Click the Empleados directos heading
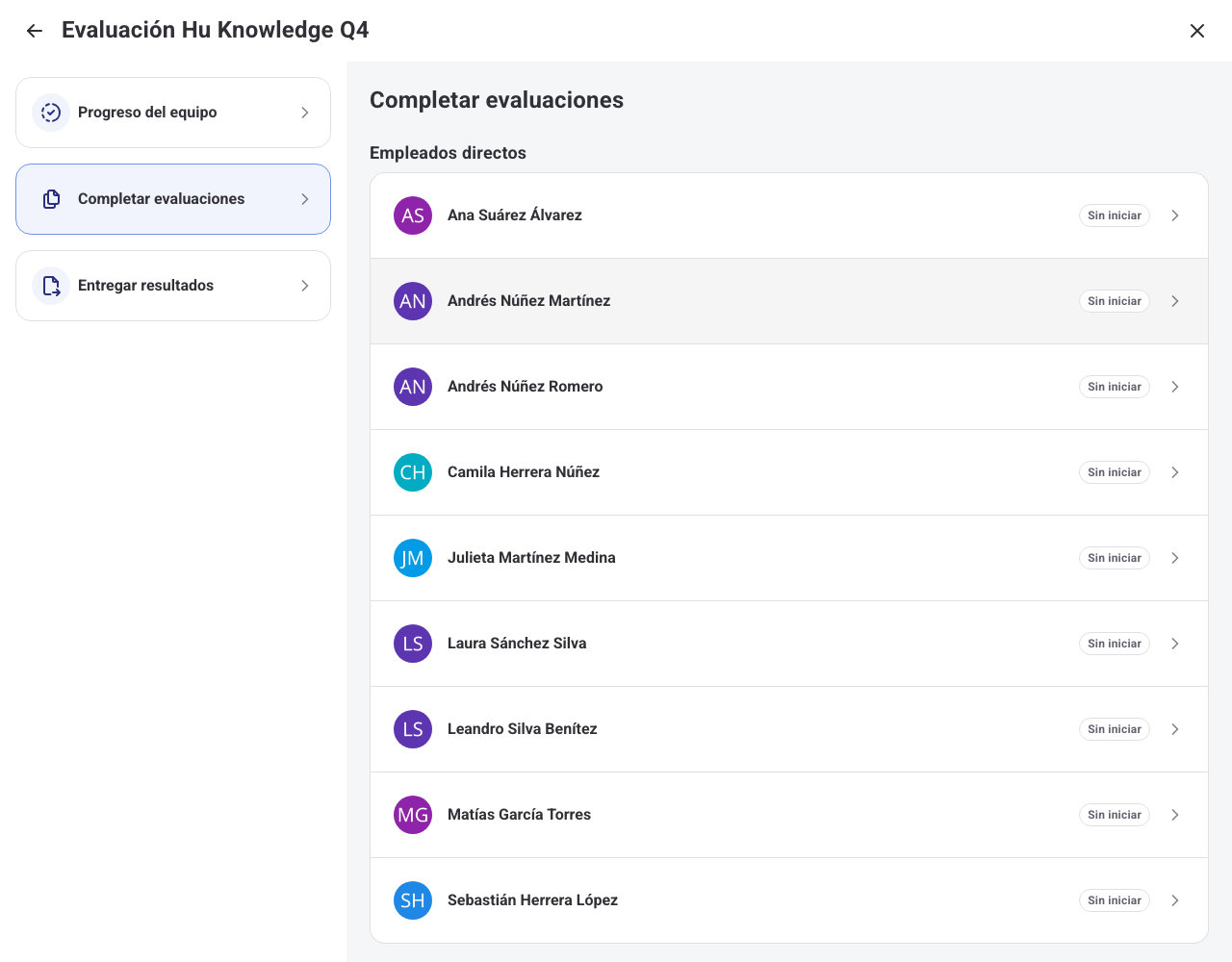The width and height of the screenshot is (1232, 962). [448, 153]
